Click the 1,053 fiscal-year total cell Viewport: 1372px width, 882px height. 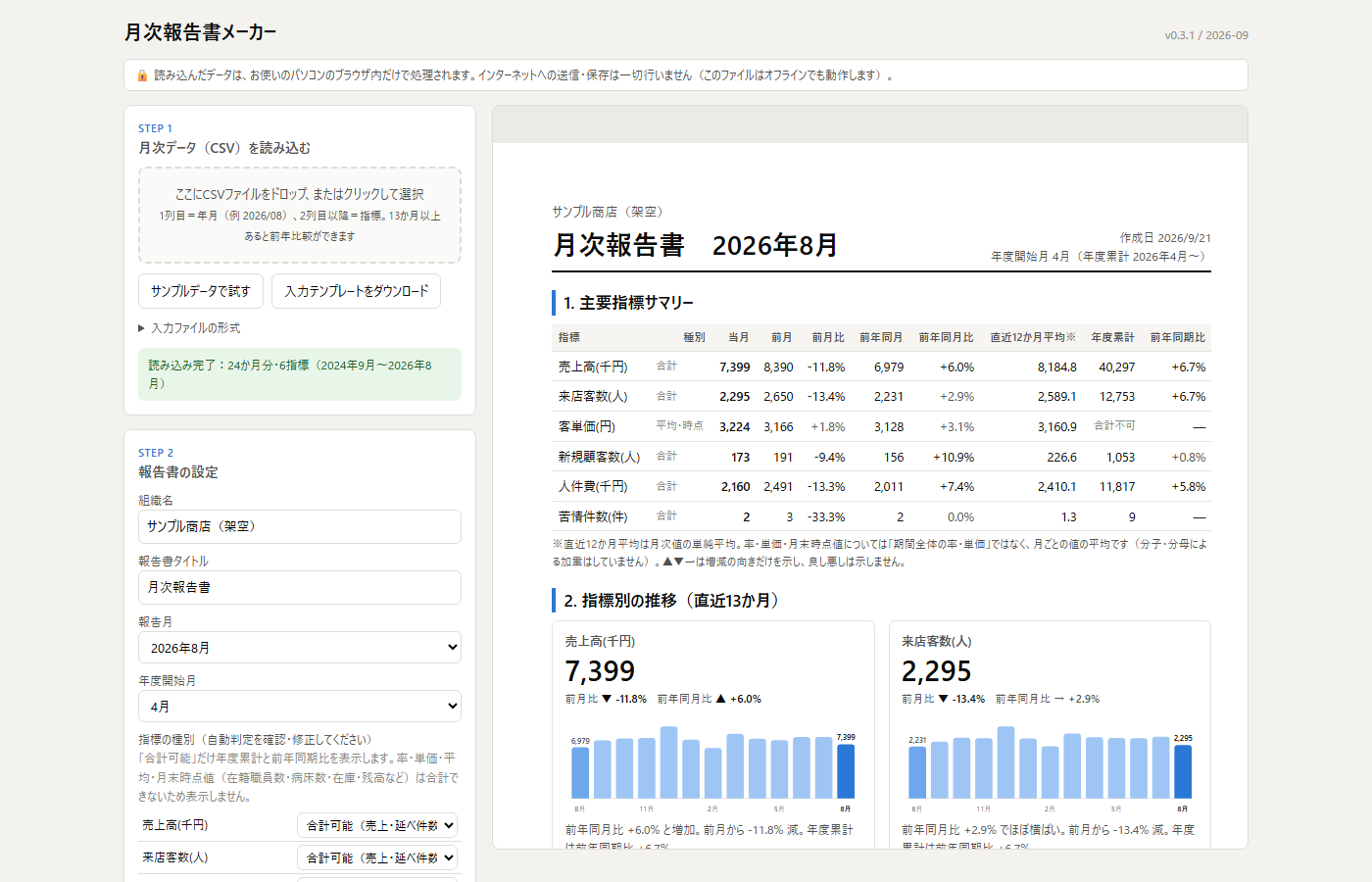[x=1120, y=458]
